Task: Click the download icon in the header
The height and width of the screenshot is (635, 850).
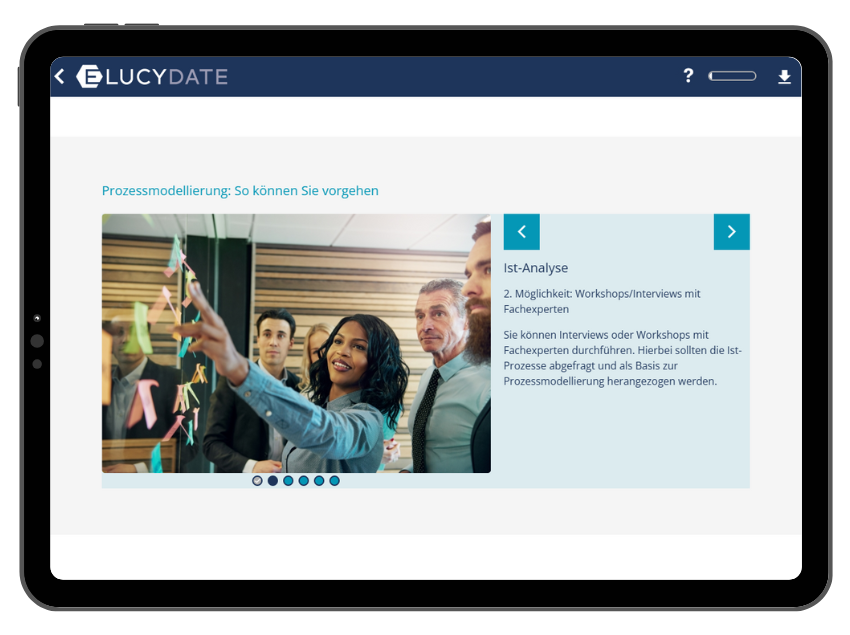Action: [x=784, y=77]
